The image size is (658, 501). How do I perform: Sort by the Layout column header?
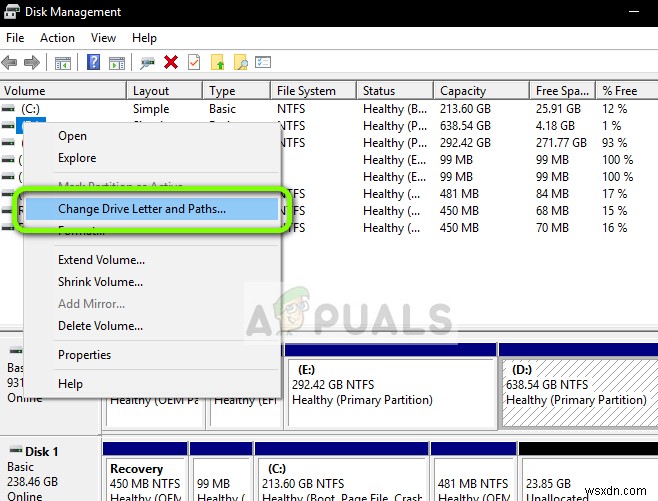[164, 91]
